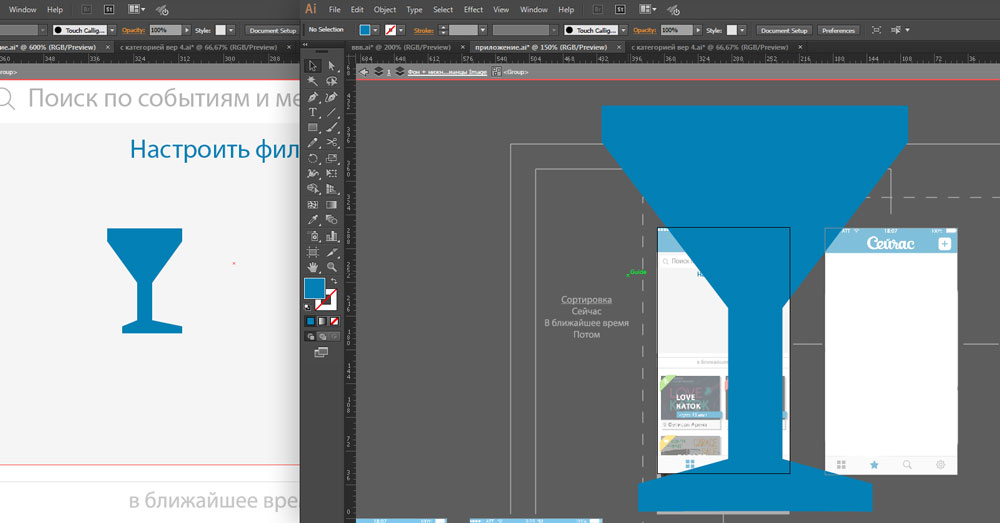Image resolution: width=1000 pixels, height=523 pixels.
Task: Click the Preferences button
Action: pyautogui.click(x=838, y=30)
